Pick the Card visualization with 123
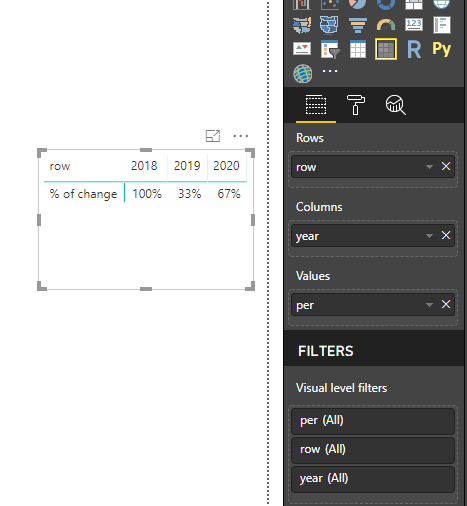This screenshot has width=467, height=506. pyautogui.click(x=414, y=25)
